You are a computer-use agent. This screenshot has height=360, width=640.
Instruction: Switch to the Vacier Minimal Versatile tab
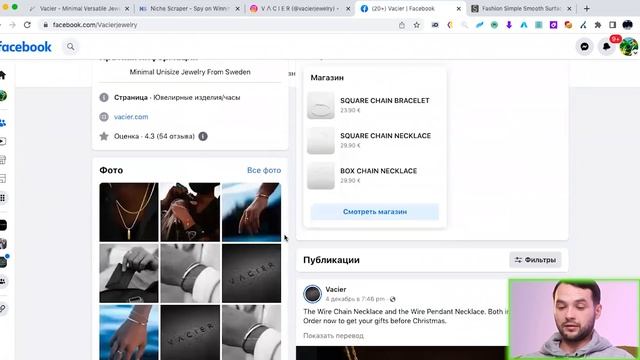pos(80,8)
